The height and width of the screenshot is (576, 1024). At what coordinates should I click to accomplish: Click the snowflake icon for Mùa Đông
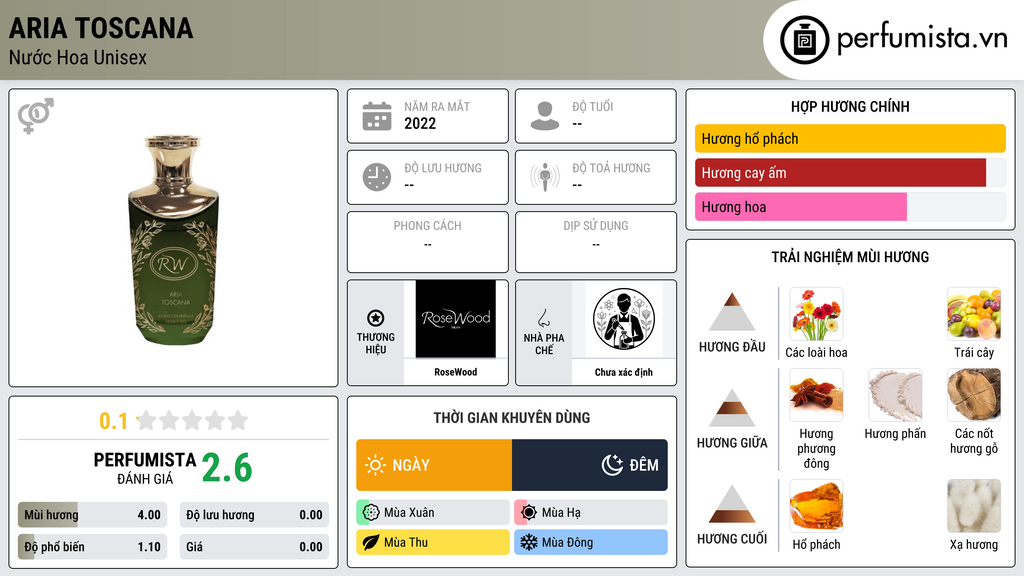529,542
